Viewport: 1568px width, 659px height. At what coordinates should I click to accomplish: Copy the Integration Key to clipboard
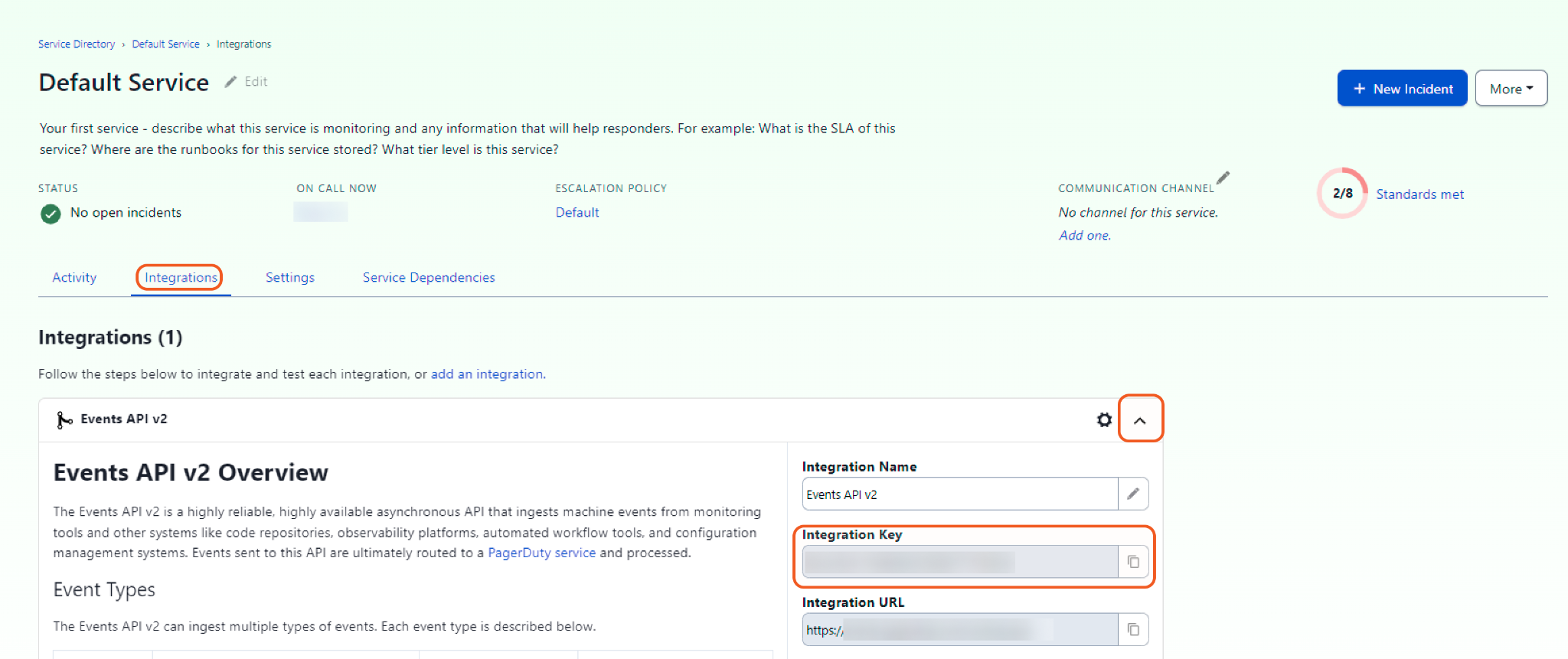pos(1133,562)
